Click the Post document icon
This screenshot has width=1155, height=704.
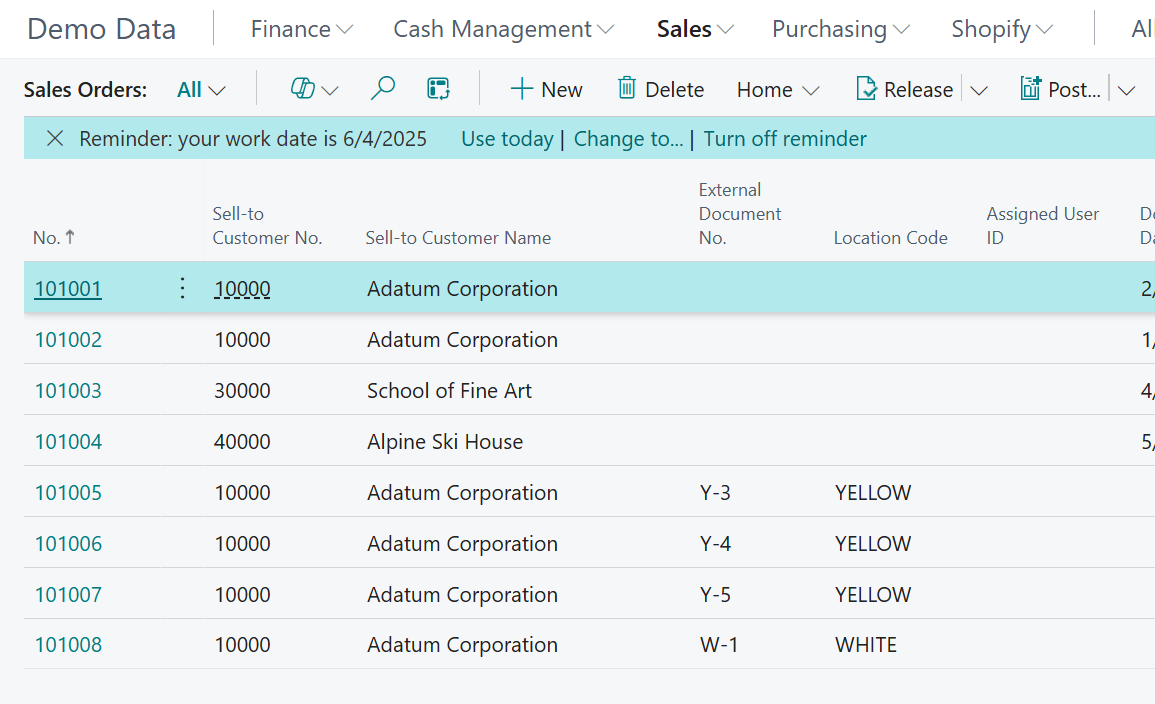pyautogui.click(x=1030, y=89)
